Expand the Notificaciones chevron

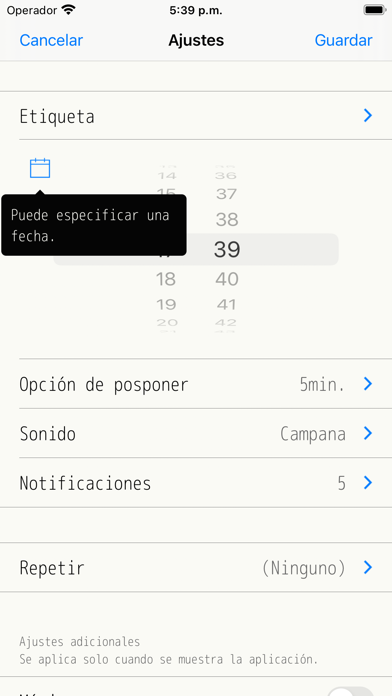click(368, 482)
